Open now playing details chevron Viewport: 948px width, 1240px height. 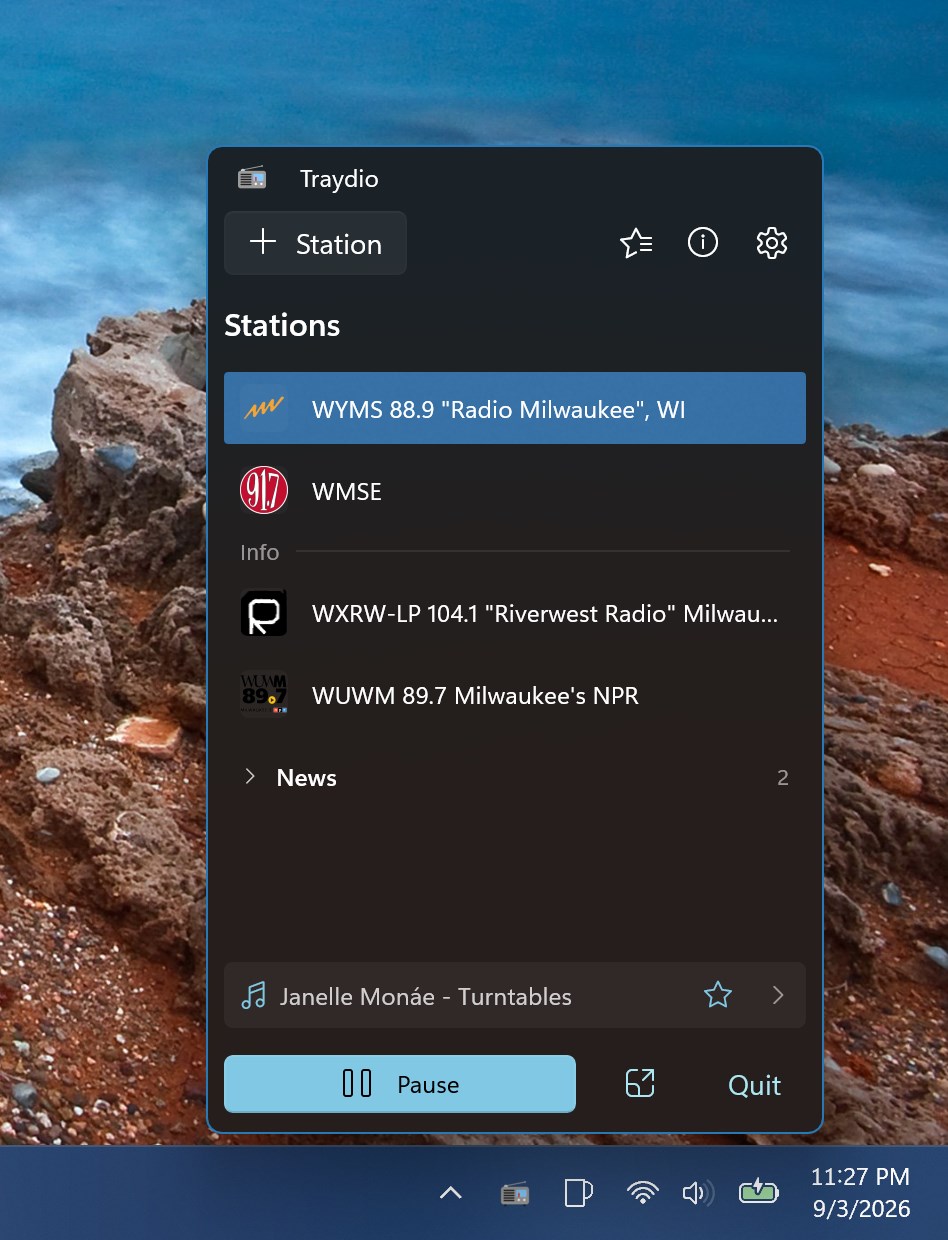pyautogui.click(x=778, y=995)
